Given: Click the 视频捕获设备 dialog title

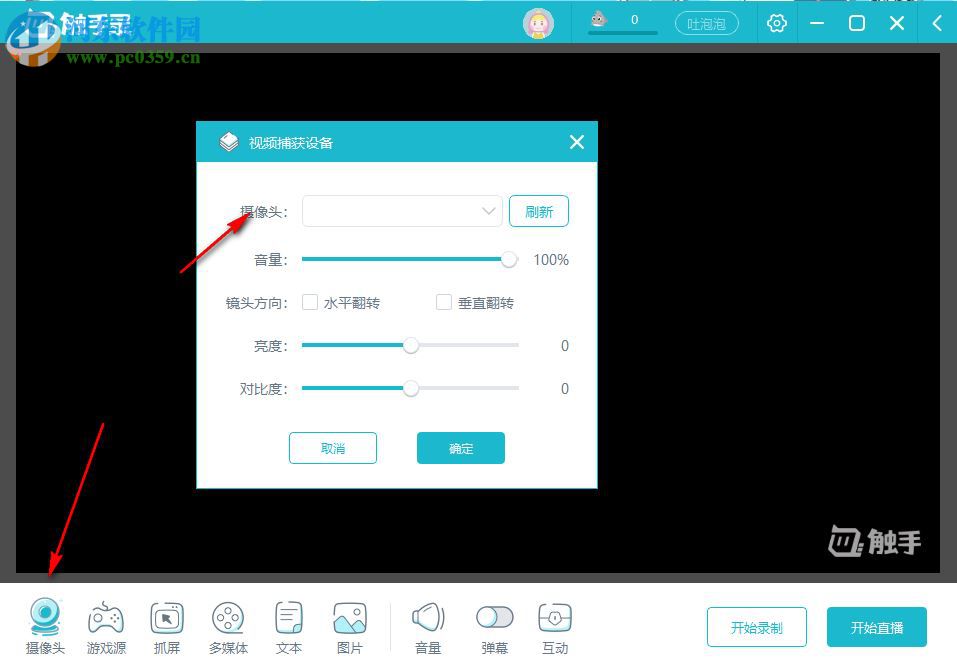Looking at the screenshot, I should [x=291, y=143].
